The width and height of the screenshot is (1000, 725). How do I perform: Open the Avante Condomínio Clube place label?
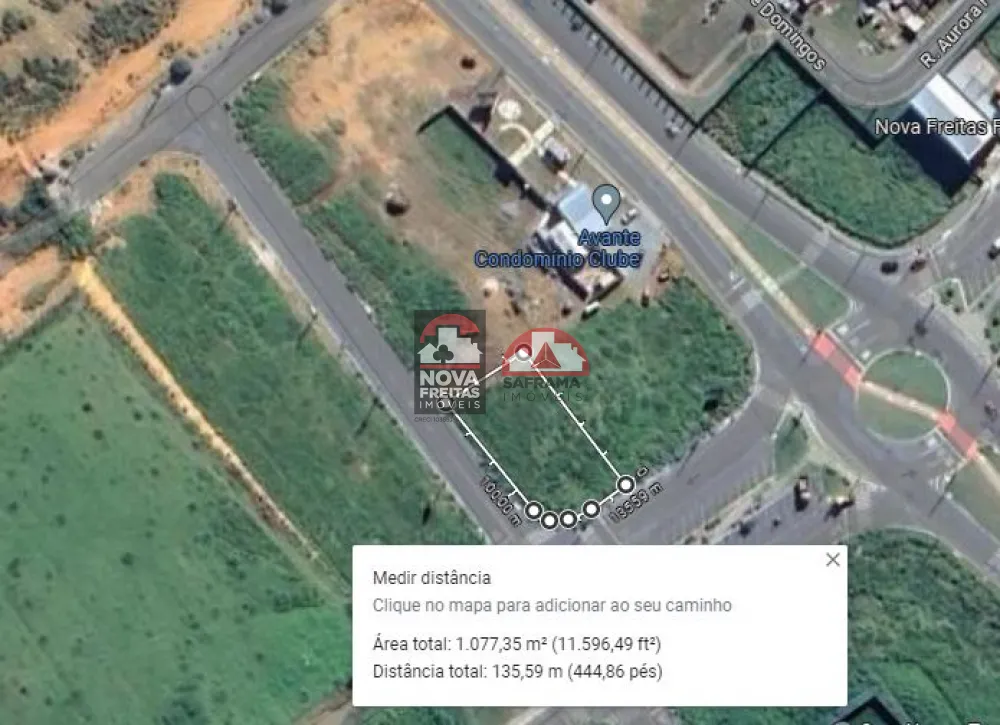point(558,248)
